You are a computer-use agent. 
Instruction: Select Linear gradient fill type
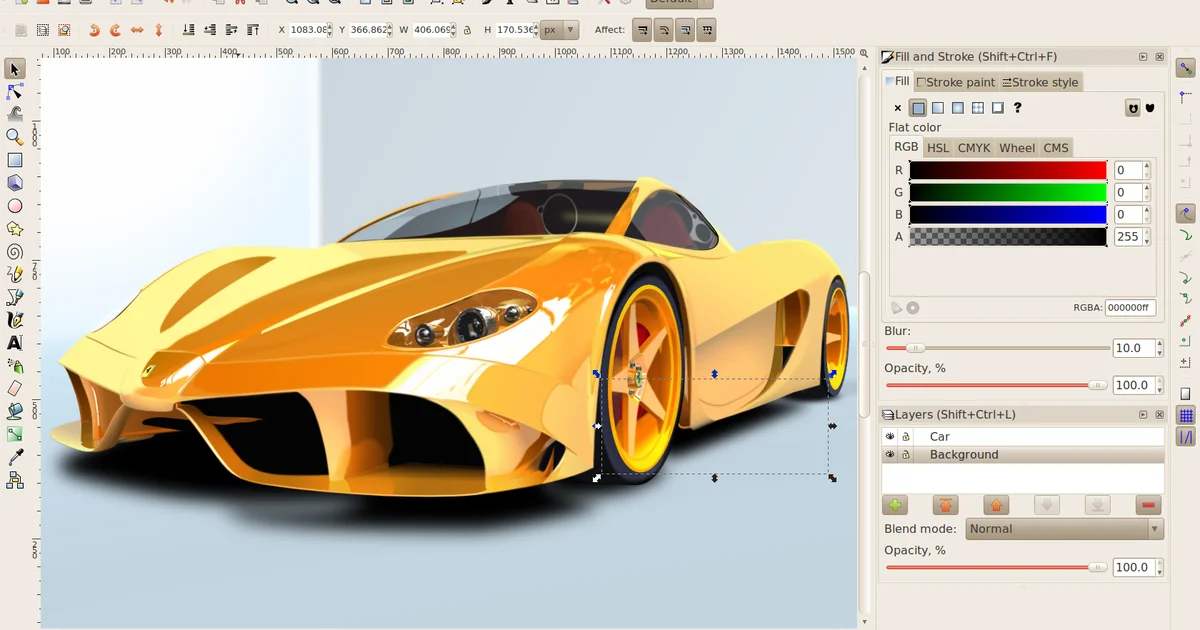point(938,108)
